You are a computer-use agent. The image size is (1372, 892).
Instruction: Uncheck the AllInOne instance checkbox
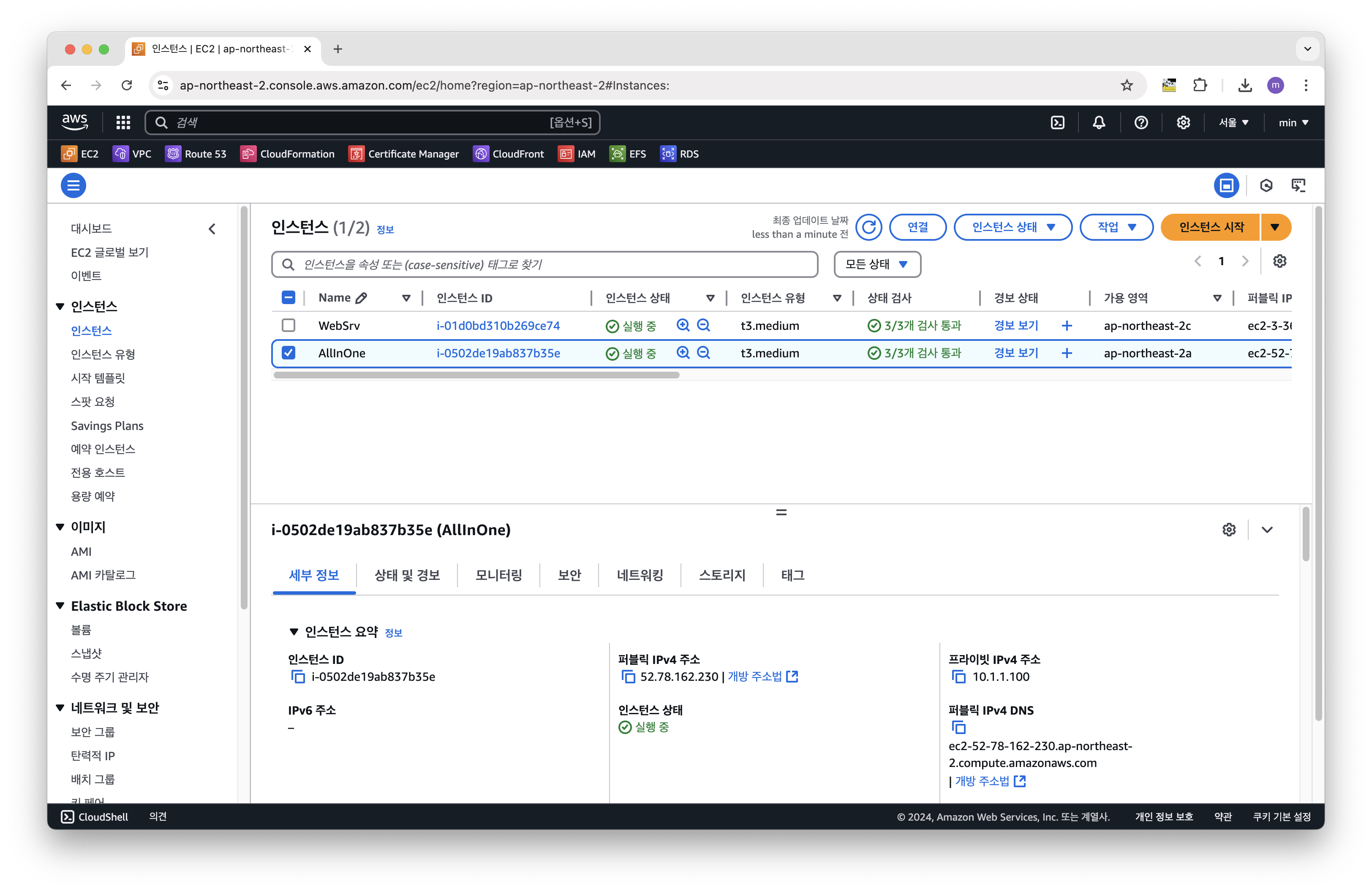pos(288,353)
